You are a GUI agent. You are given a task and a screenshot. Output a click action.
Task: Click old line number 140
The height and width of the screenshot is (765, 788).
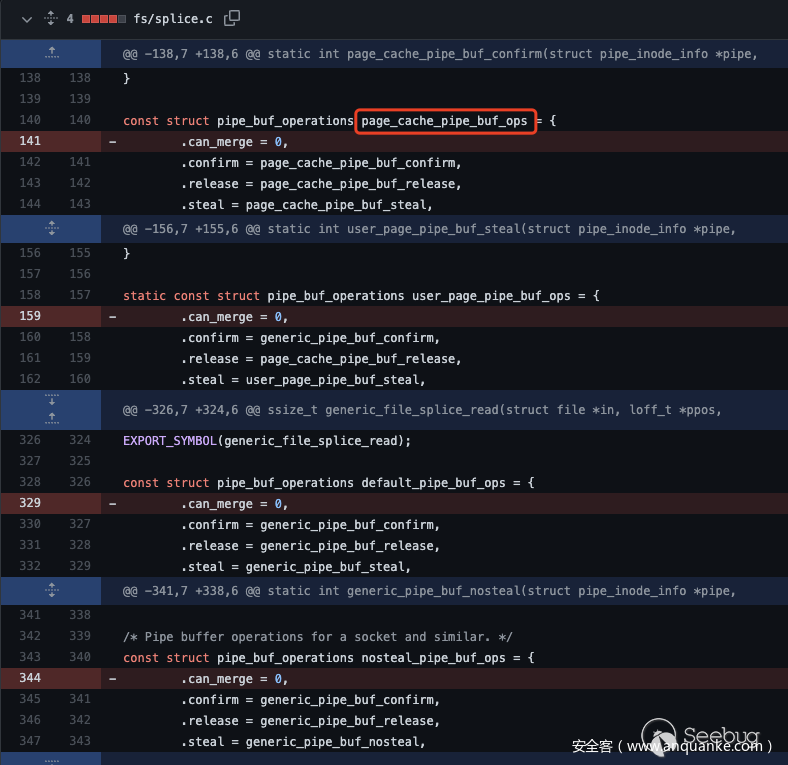coord(30,120)
